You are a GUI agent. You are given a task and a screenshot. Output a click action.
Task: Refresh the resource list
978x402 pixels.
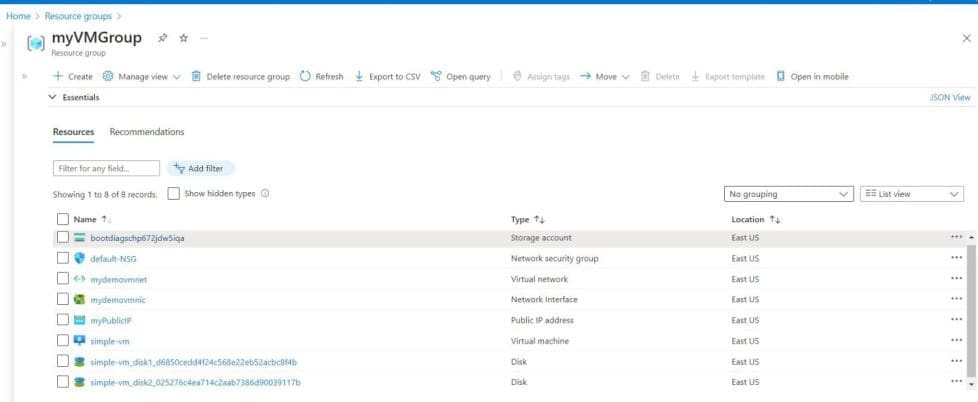click(x=322, y=77)
